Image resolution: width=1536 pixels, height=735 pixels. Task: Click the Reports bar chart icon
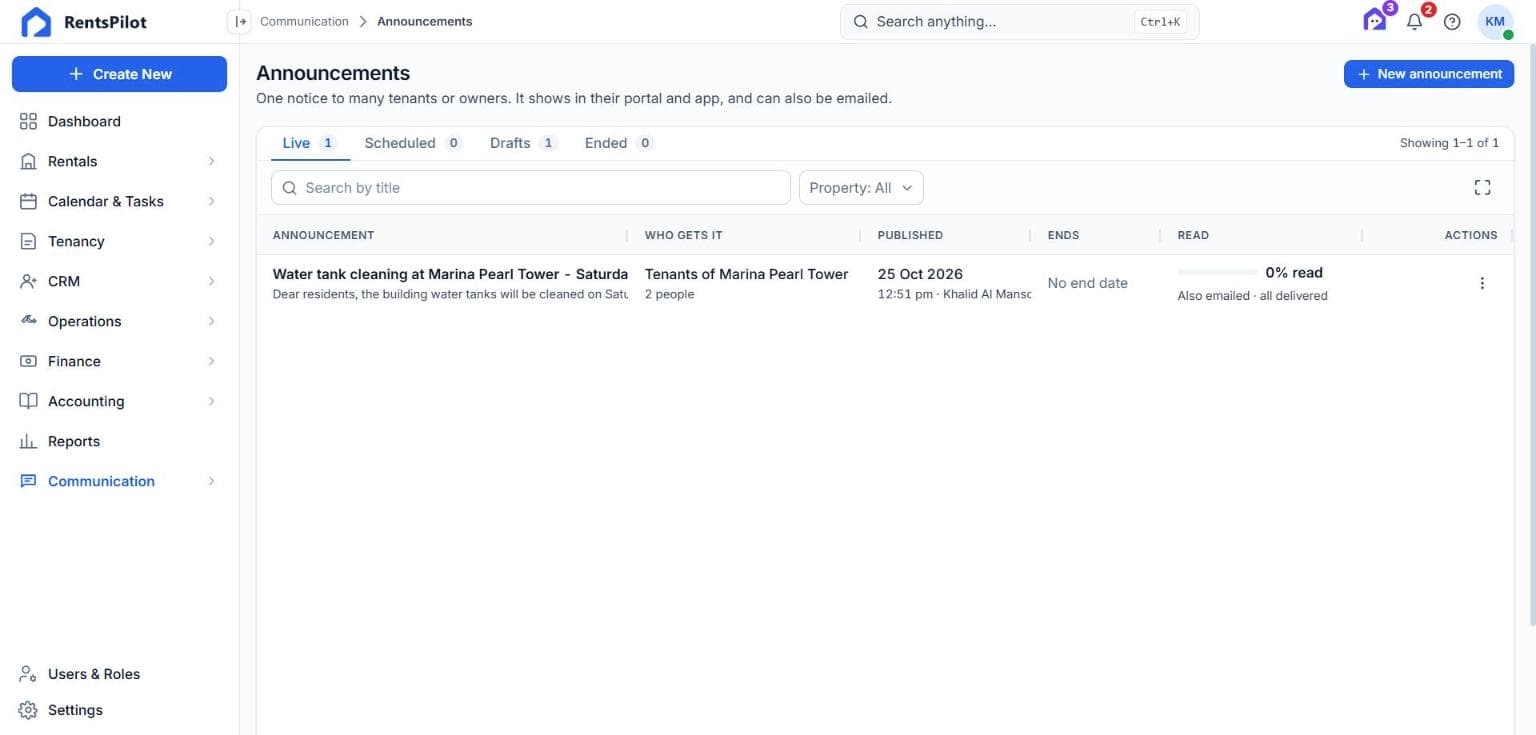[x=28, y=441]
